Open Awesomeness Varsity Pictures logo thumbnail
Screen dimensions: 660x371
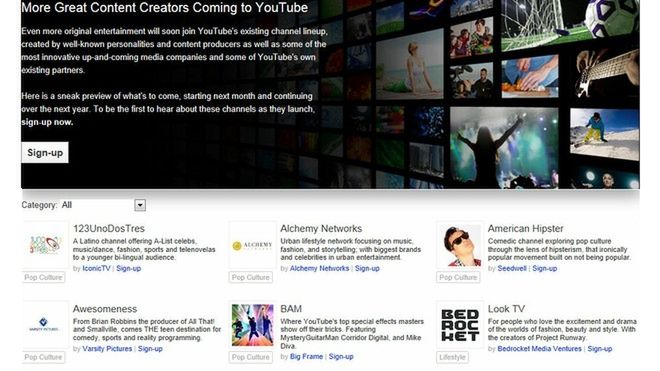pyautogui.click(x=45, y=325)
